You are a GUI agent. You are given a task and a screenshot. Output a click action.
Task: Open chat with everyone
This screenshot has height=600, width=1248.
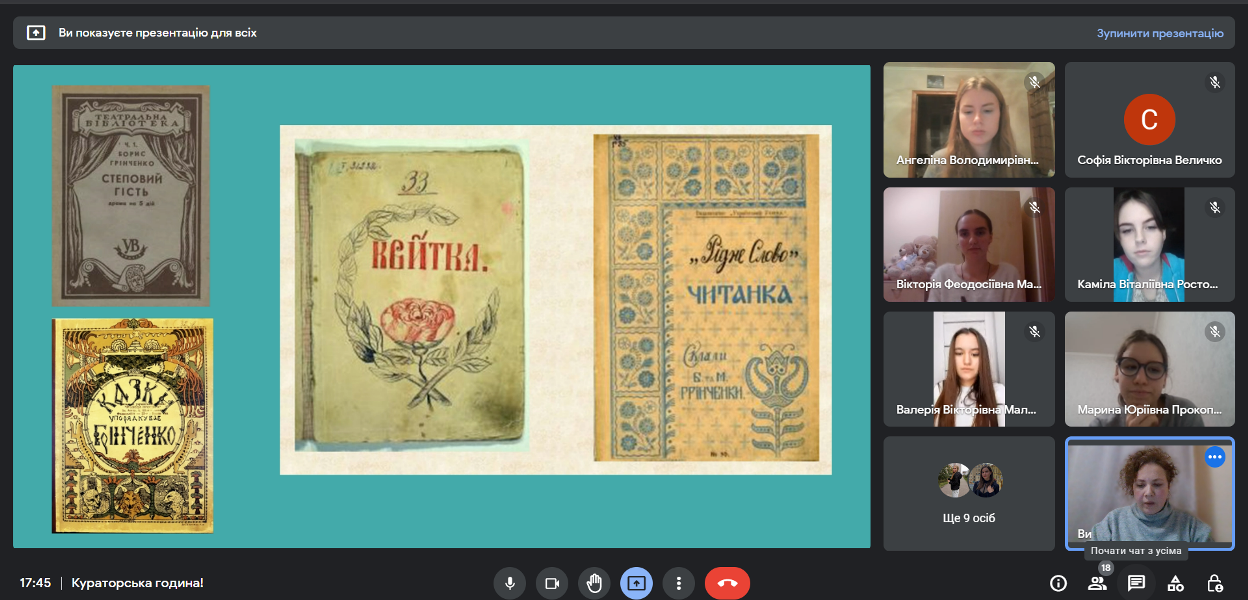1136,583
